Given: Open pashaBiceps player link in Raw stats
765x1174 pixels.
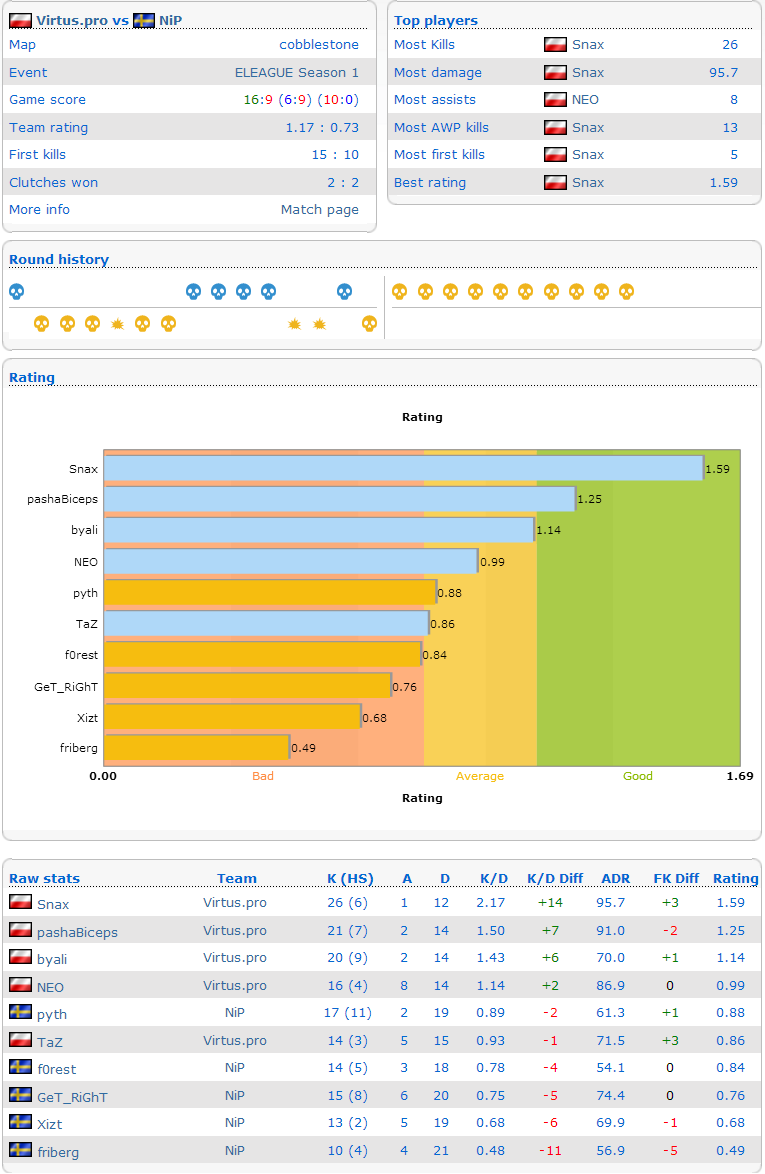Looking at the screenshot, I should click(x=77, y=932).
